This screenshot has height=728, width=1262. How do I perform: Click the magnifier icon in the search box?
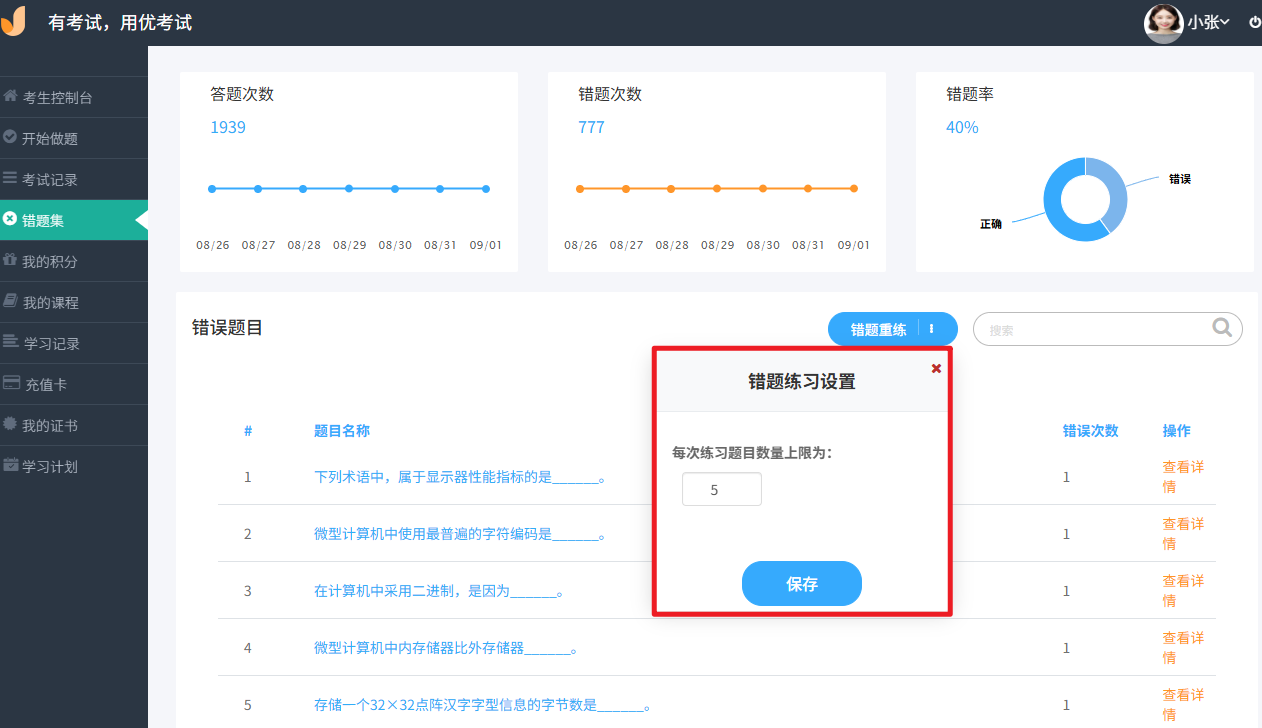(1222, 328)
